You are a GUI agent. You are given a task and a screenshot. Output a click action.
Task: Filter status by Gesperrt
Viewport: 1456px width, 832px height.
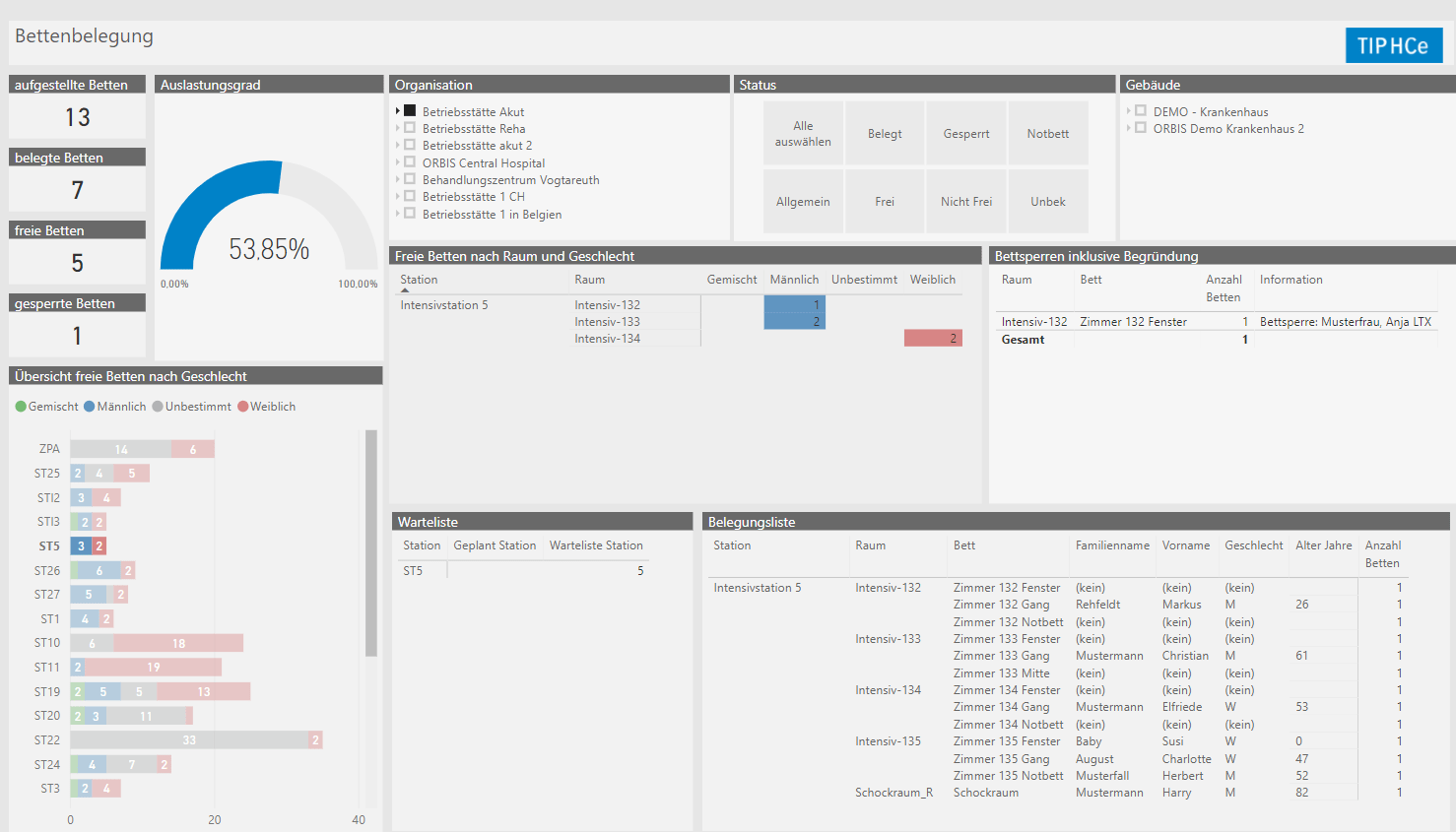[x=966, y=133]
